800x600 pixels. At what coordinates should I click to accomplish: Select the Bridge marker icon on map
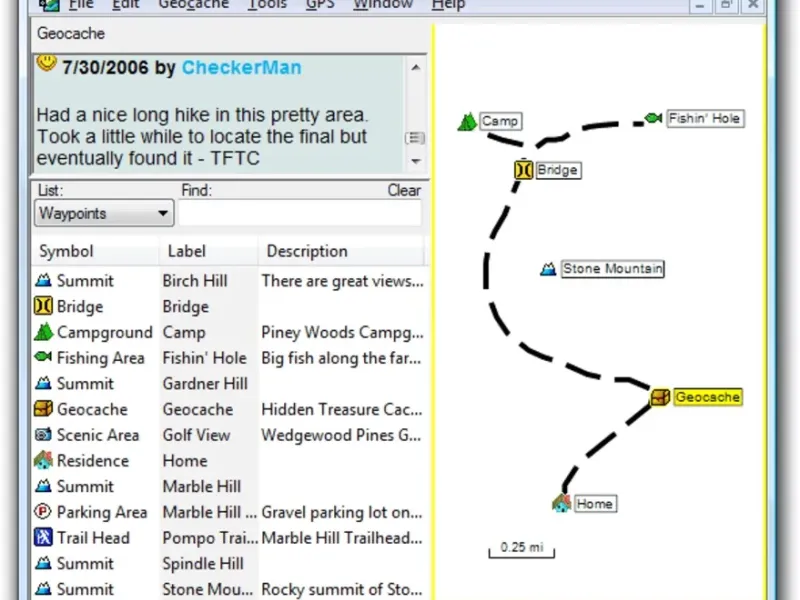[523, 170]
